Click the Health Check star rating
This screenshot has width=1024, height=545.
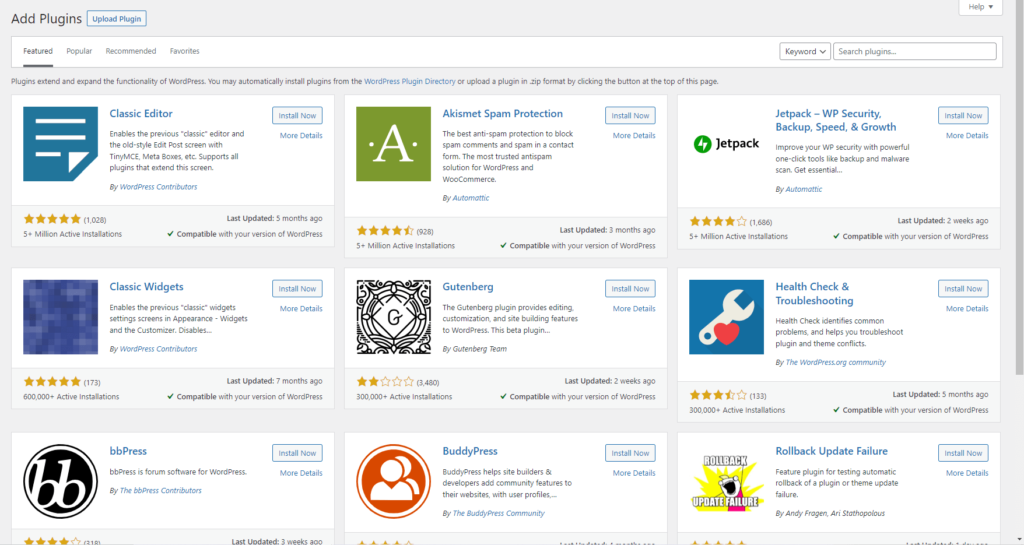(x=718, y=396)
